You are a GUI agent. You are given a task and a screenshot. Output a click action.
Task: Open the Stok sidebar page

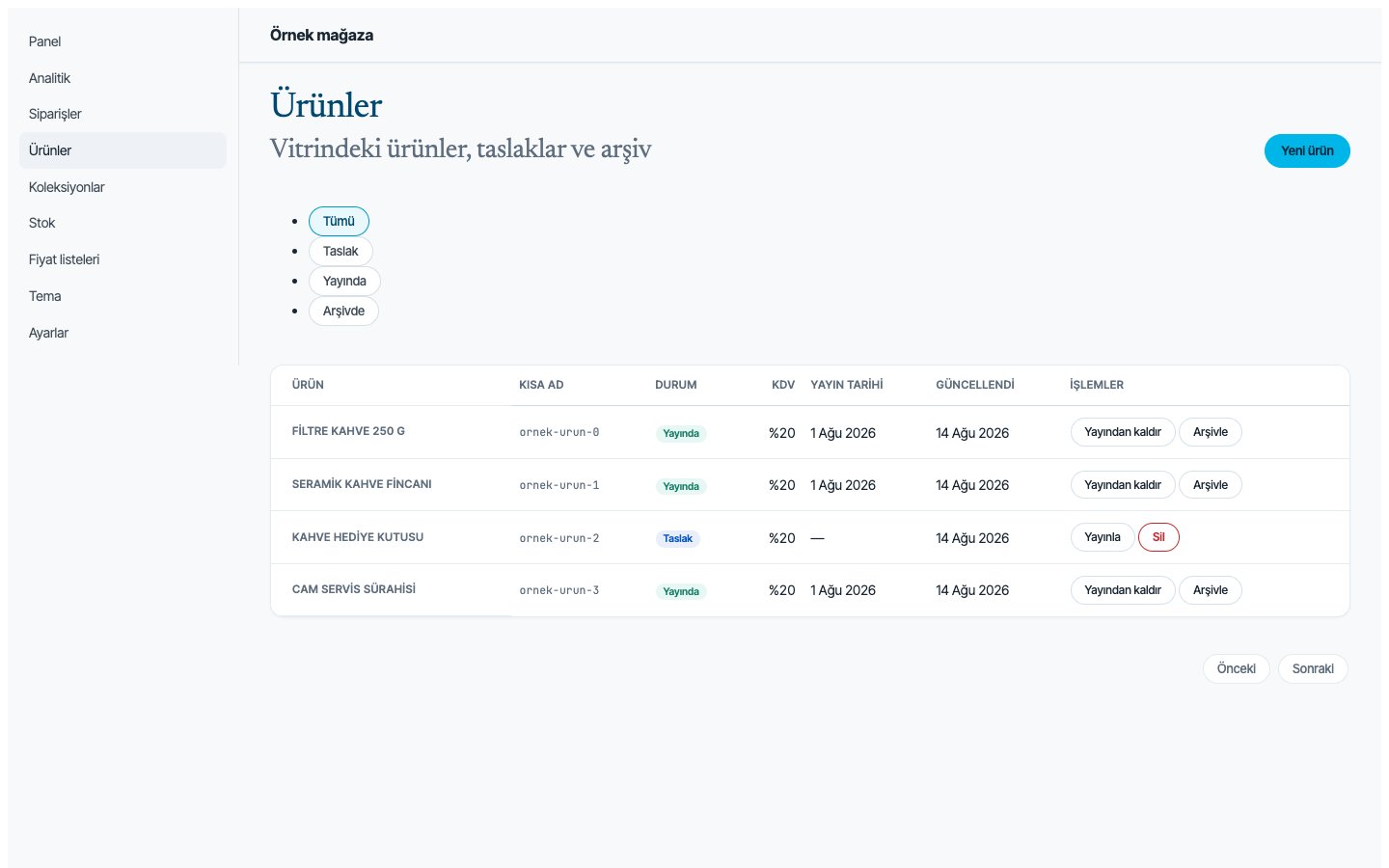[123, 223]
